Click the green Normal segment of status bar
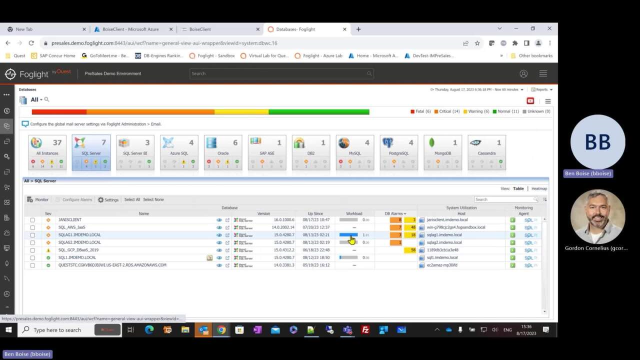This screenshot has height=360, width=640. [319, 112]
